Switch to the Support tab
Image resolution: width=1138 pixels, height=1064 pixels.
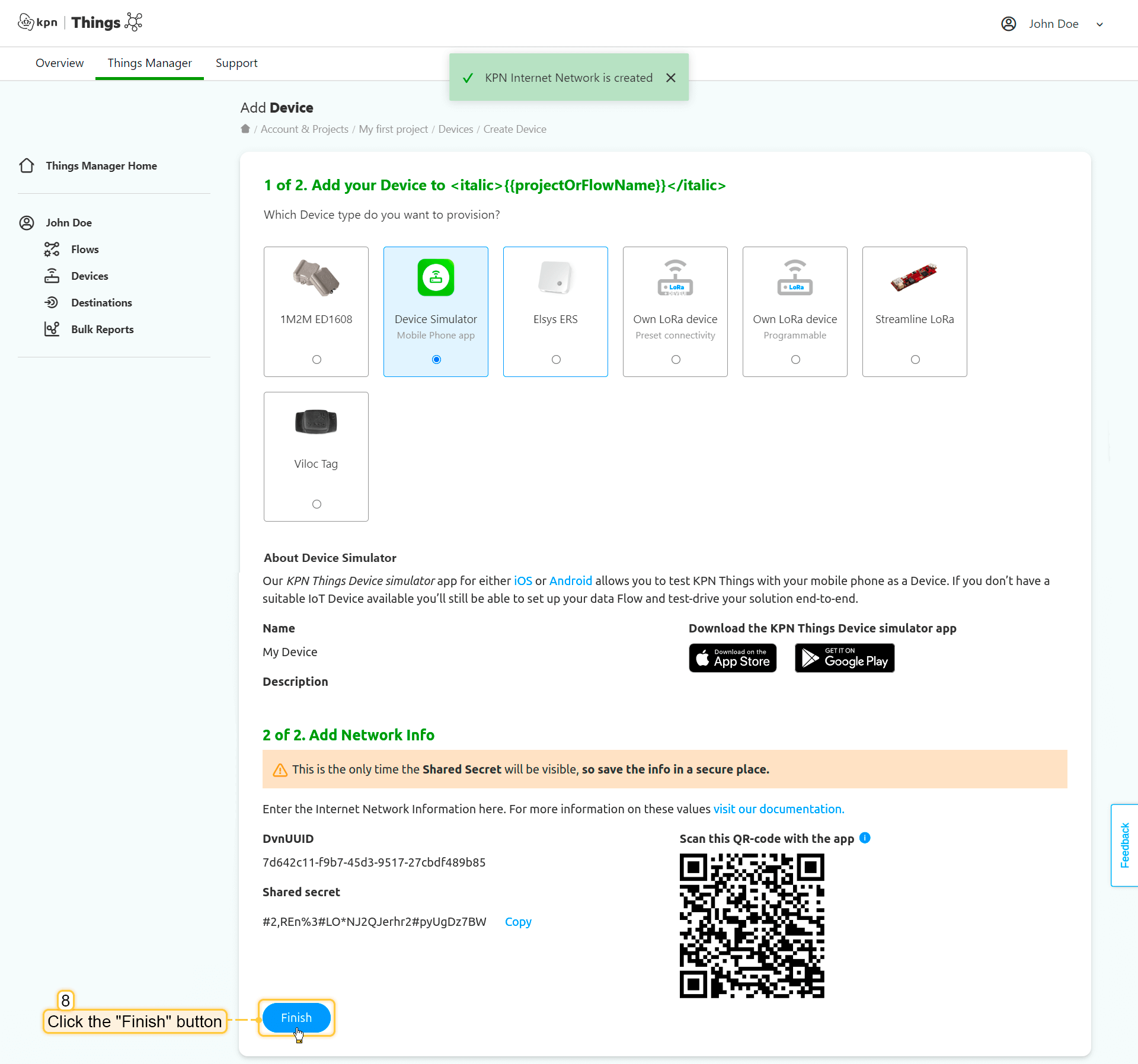click(236, 63)
